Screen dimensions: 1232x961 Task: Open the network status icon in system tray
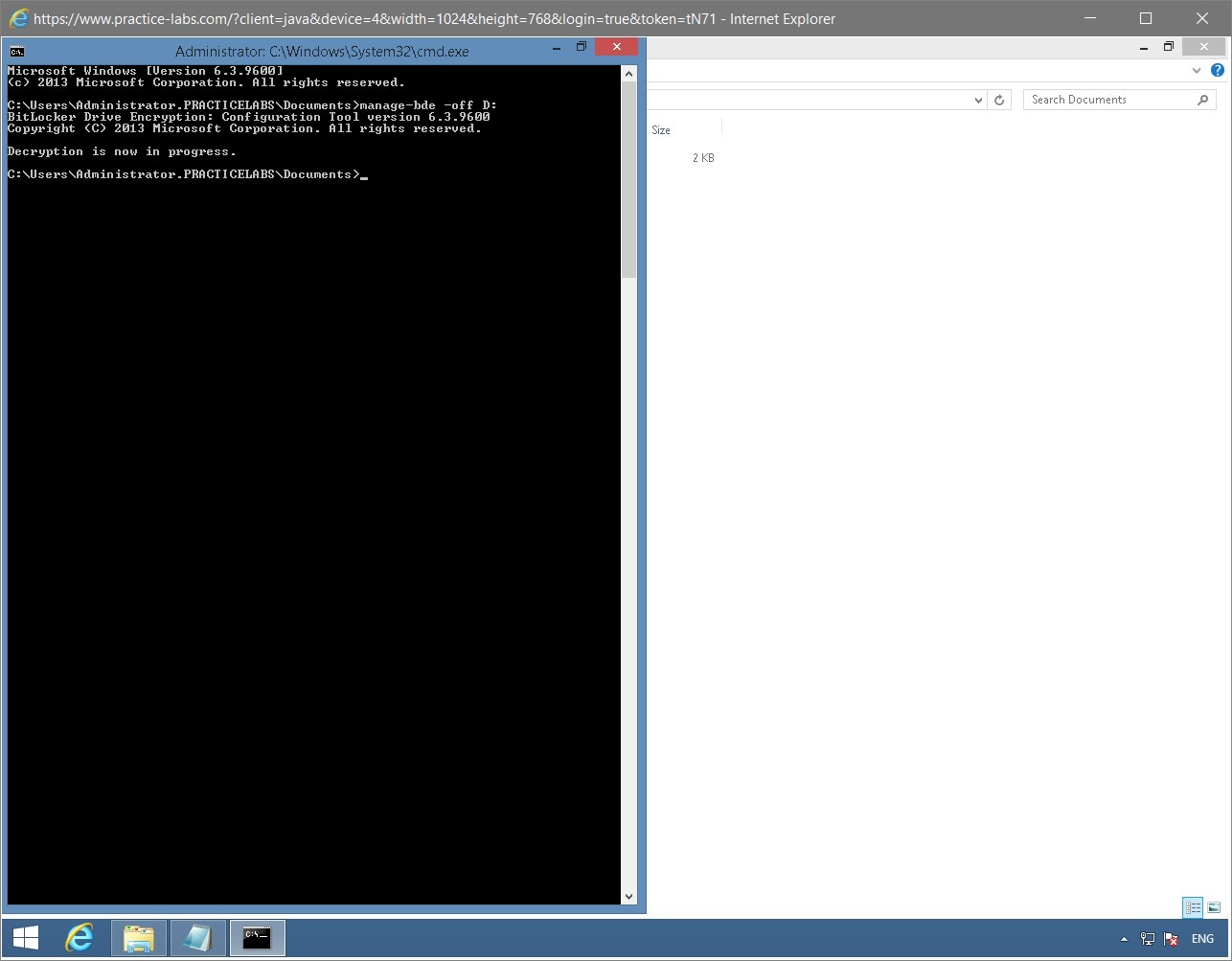pos(1147,938)
